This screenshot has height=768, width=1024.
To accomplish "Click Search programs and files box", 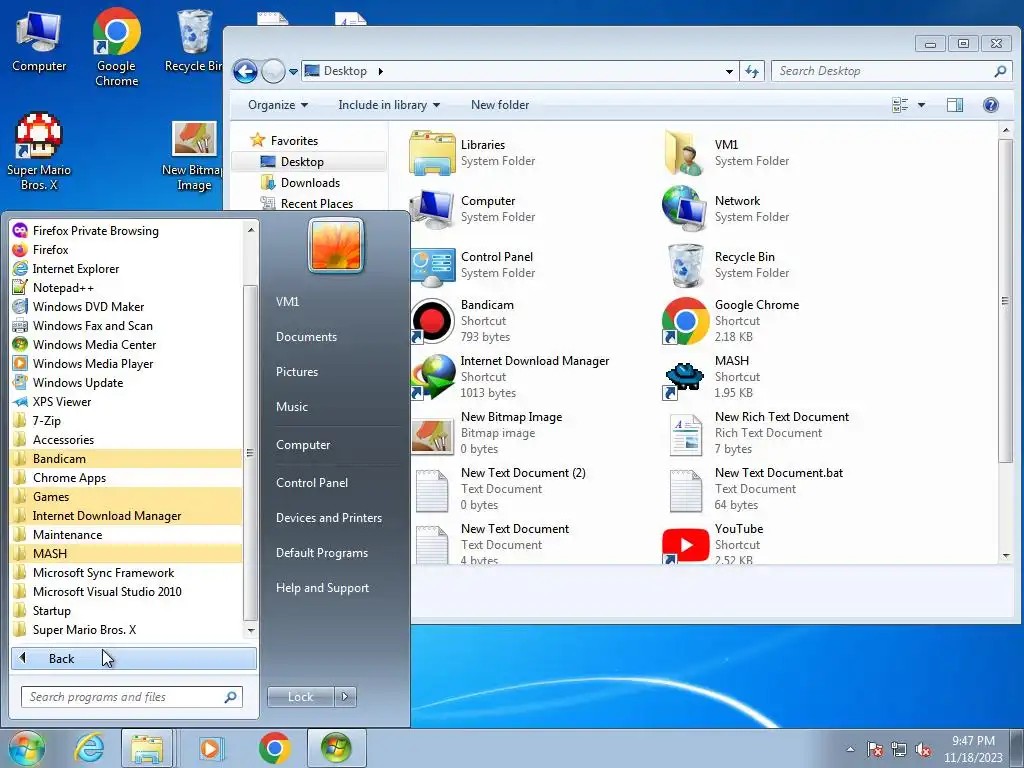I will (x=132, y=697).
